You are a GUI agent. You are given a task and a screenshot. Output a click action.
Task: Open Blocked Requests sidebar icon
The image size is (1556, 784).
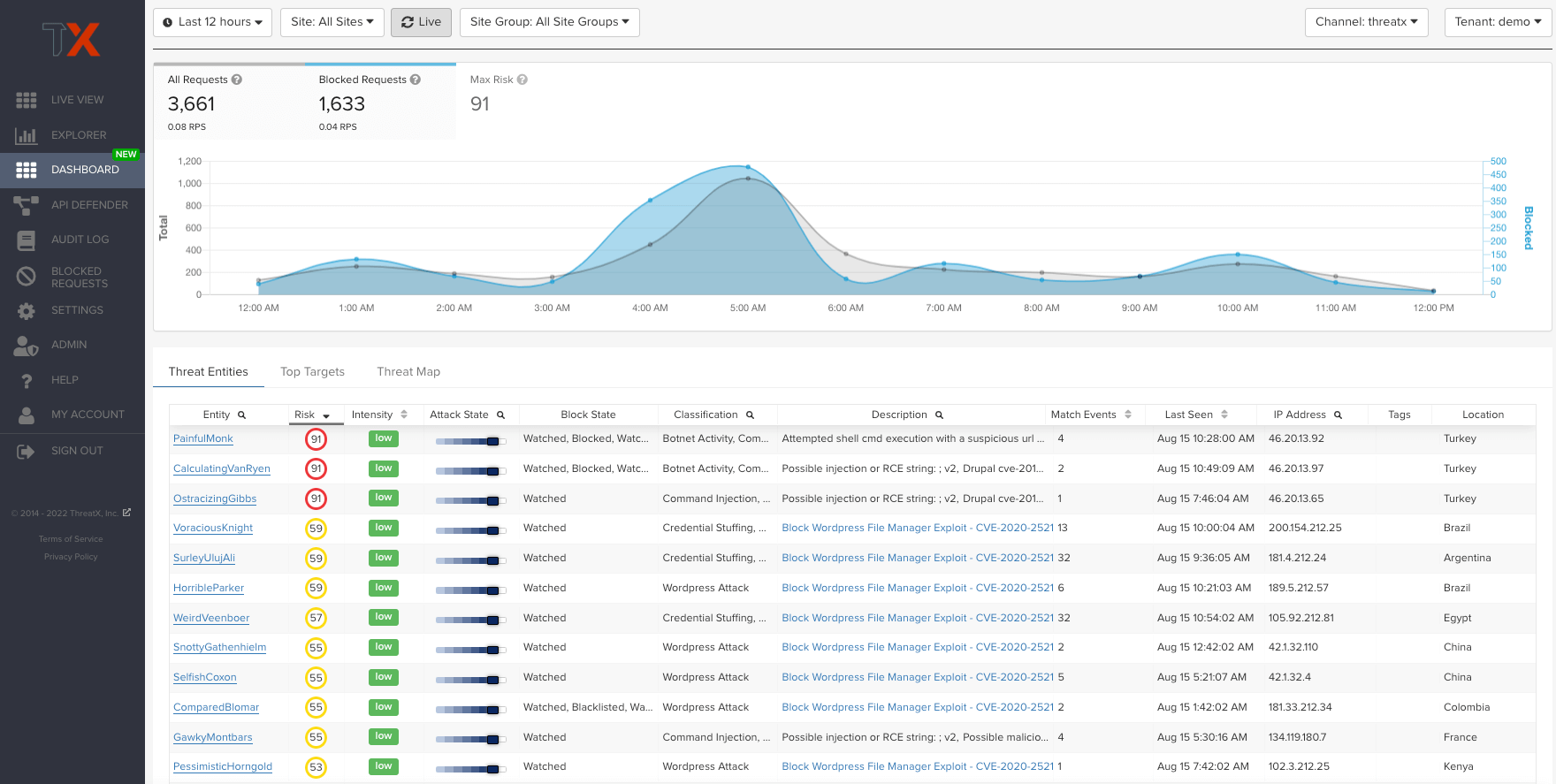click(x=26, y=277)
